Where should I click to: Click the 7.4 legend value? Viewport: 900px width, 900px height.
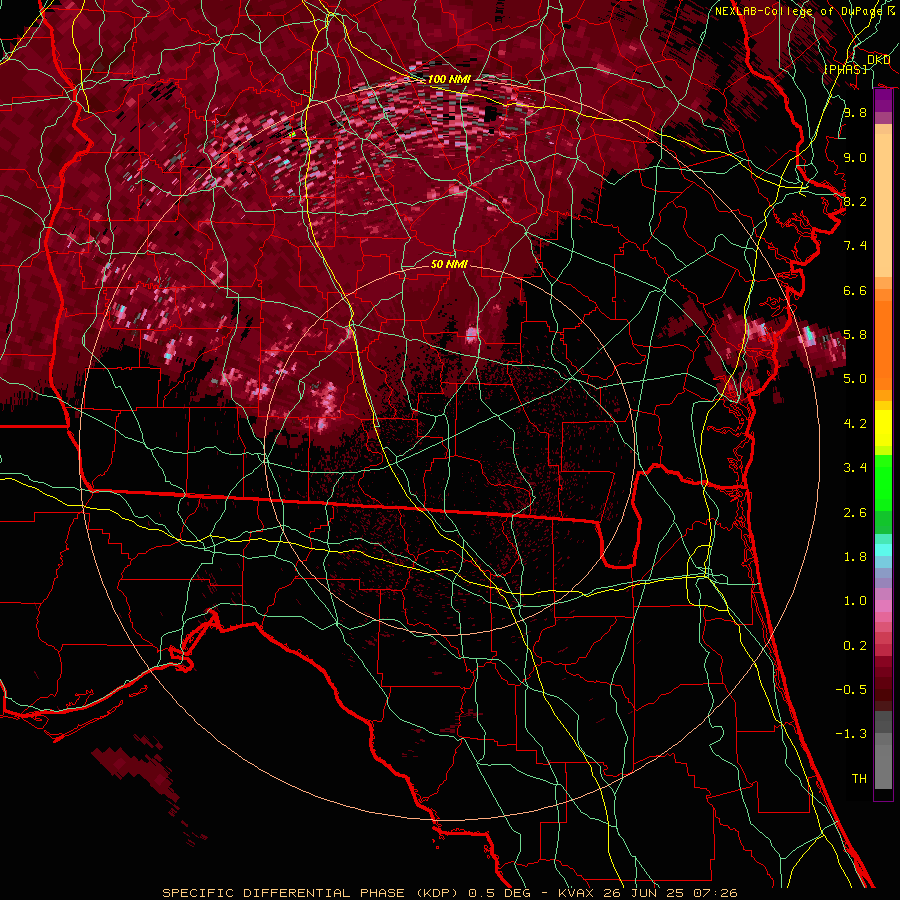[855, 246]
